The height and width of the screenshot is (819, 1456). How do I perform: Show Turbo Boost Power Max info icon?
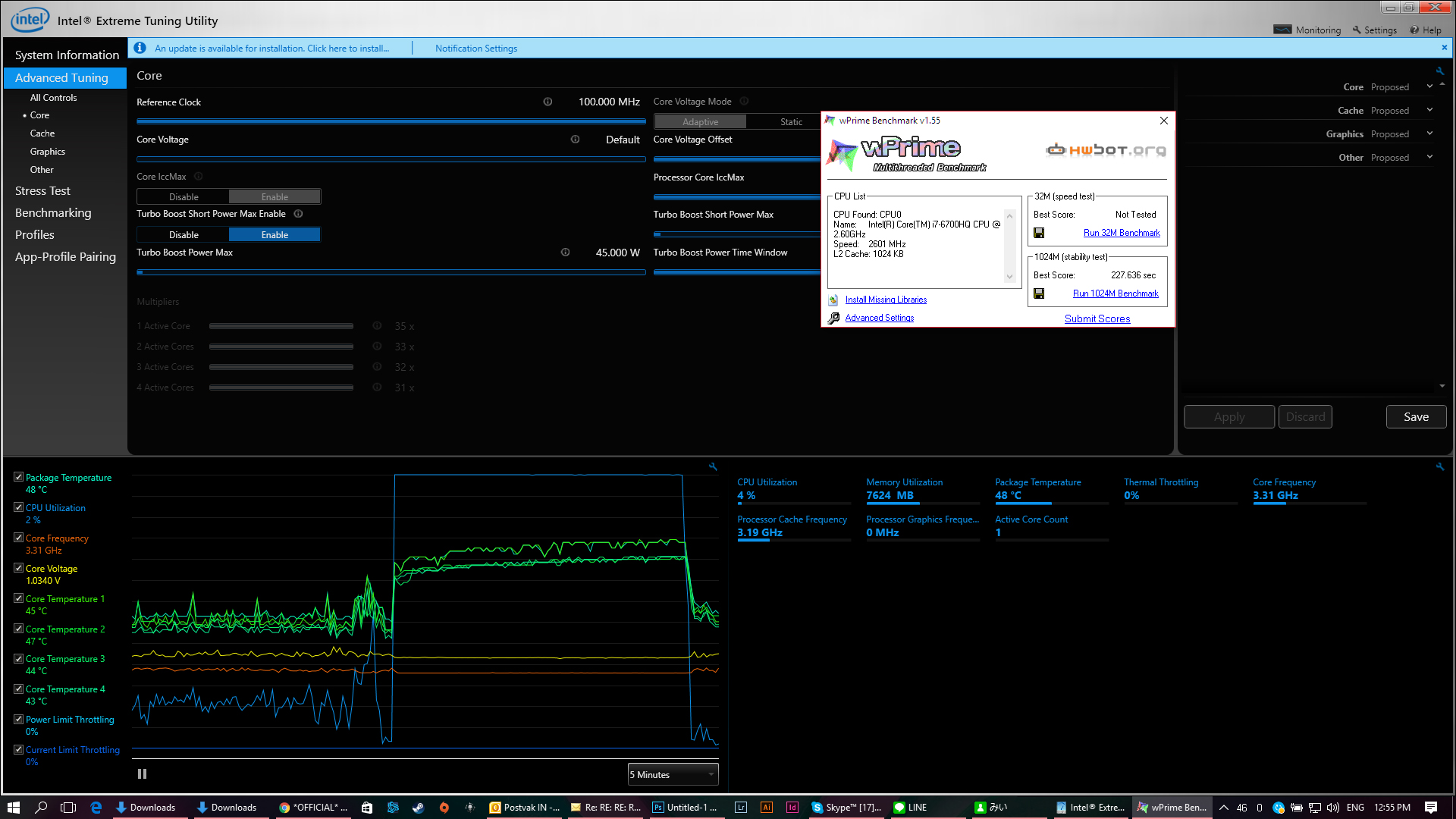click(x=565, y=253)
